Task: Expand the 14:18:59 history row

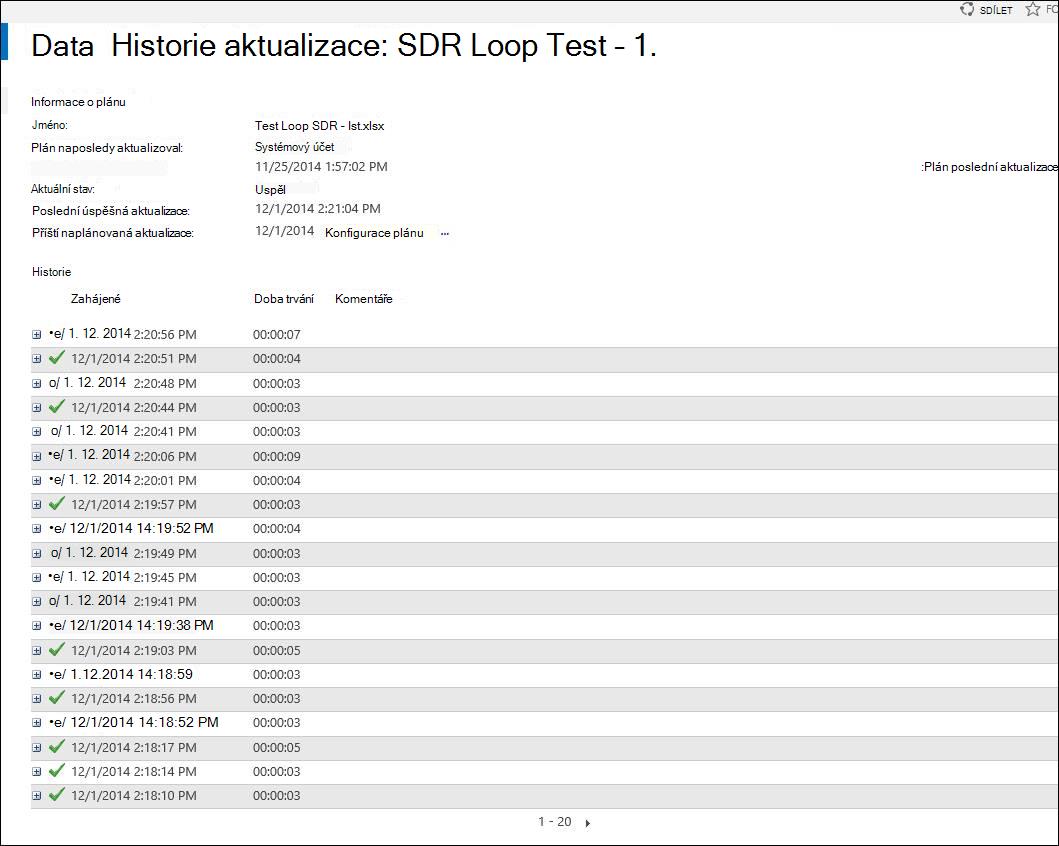Action: pyautogui.click(x=36, y=675)
